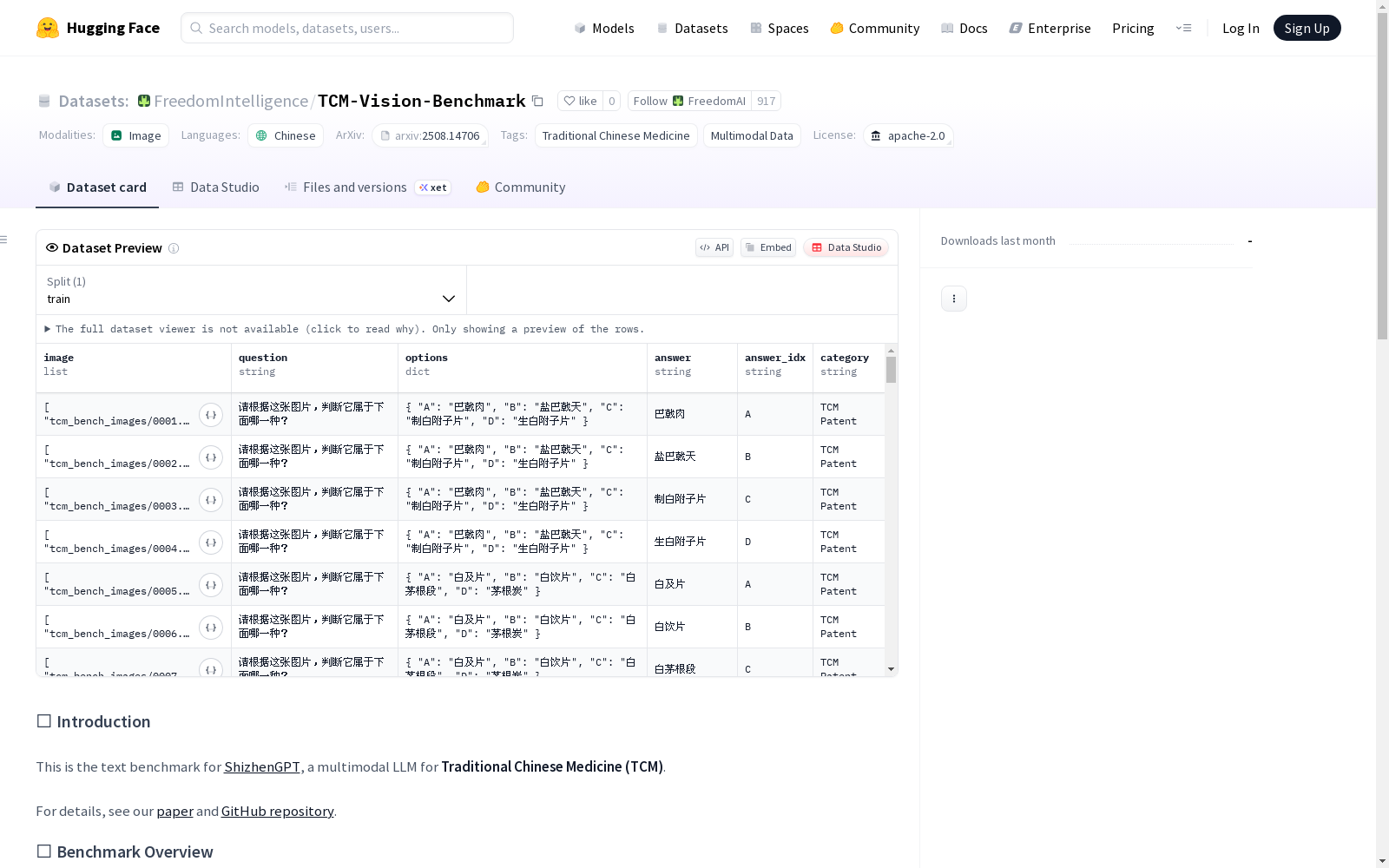Switch to the Data Studio tab

pos(215,187)
